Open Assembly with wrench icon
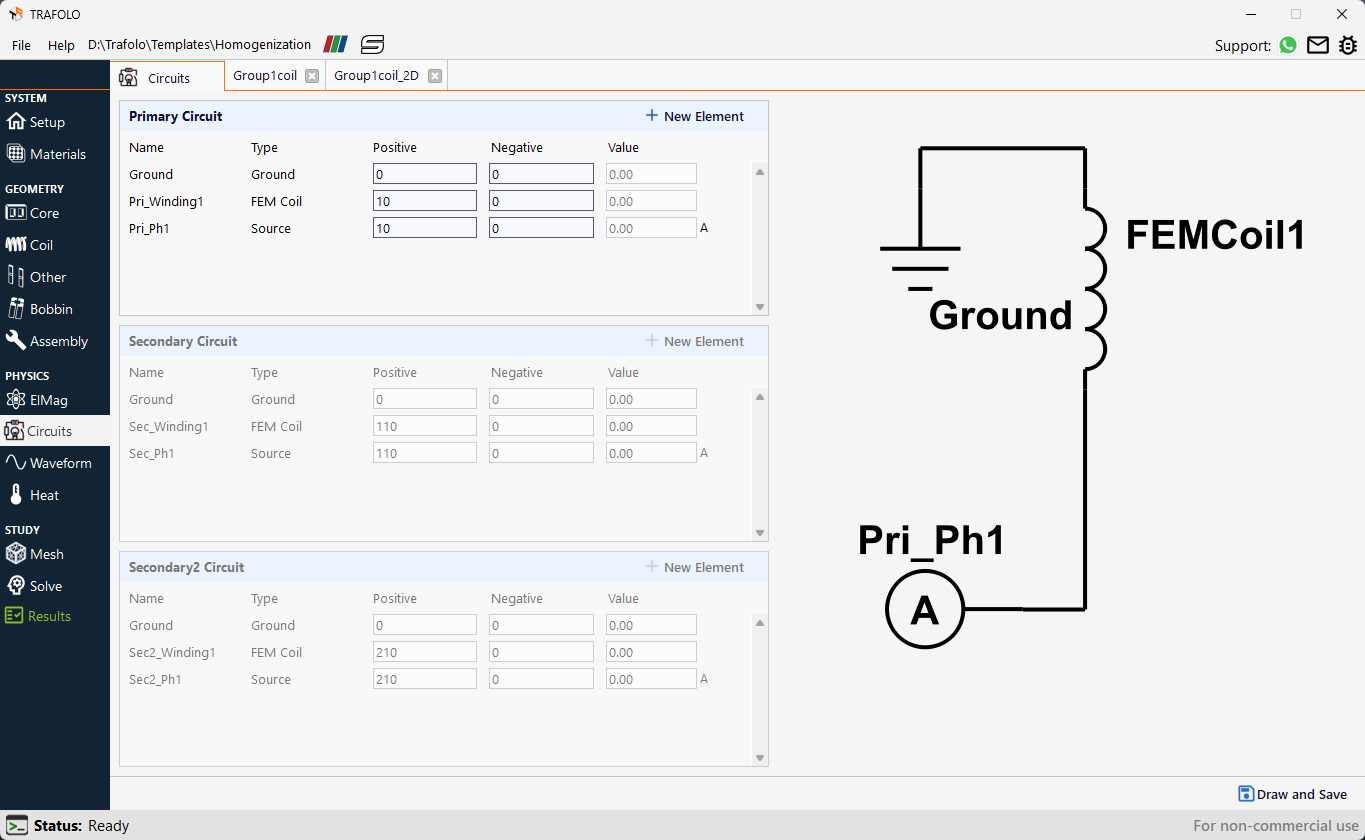 pos(46,341)
